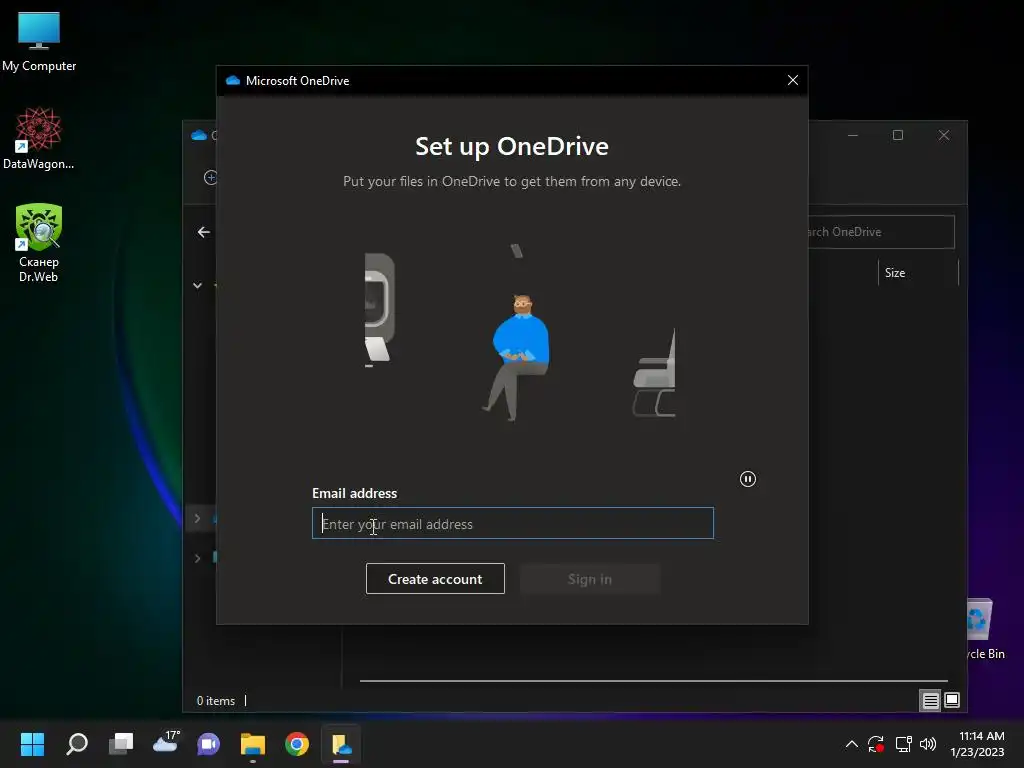This screenshot has width=1024, height=768.
Task: Sort by the Size column header
Action: tap(895, 273)
